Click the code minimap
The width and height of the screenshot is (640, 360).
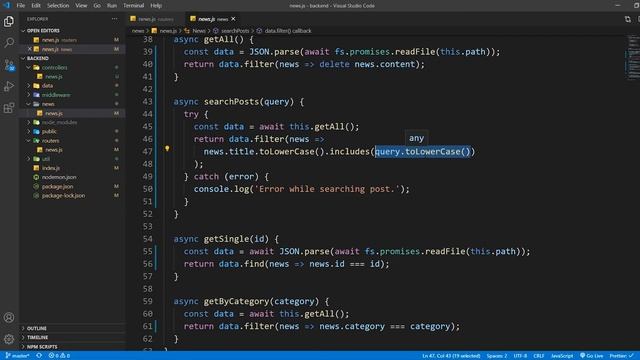click(x=632, y=57)
